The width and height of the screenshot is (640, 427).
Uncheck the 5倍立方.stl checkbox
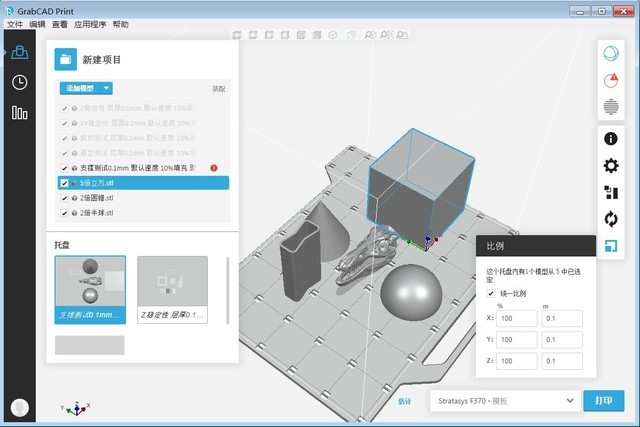(x=64, y=183)
